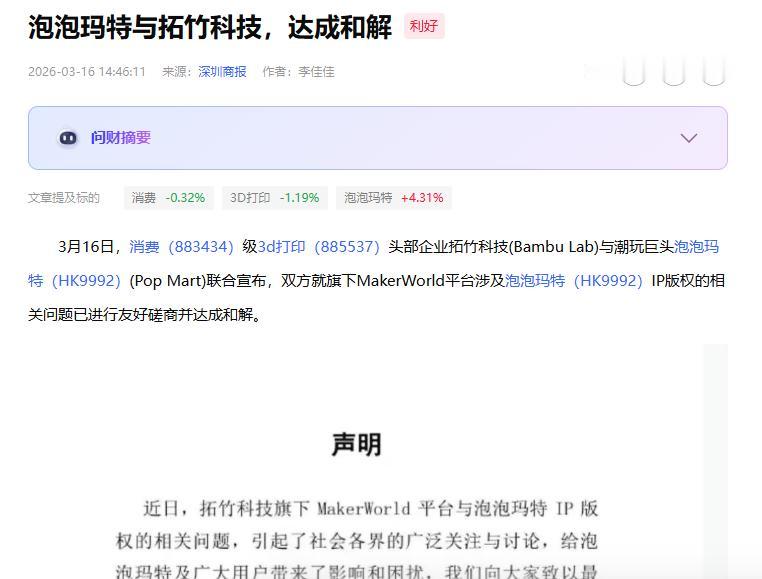
Task: Open the 问财摘要 summary title
Action: point(121,138)
